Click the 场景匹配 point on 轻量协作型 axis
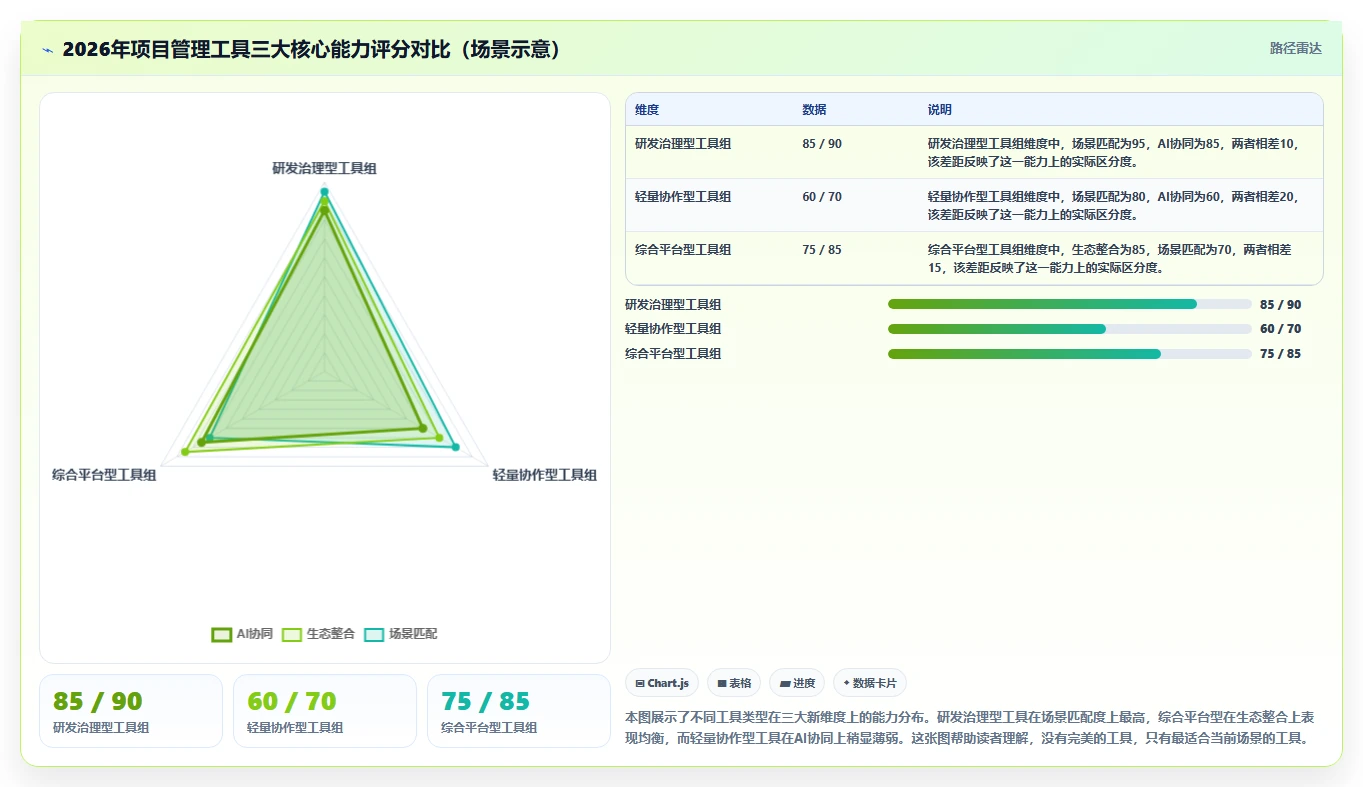 click(x=455, y=447)
